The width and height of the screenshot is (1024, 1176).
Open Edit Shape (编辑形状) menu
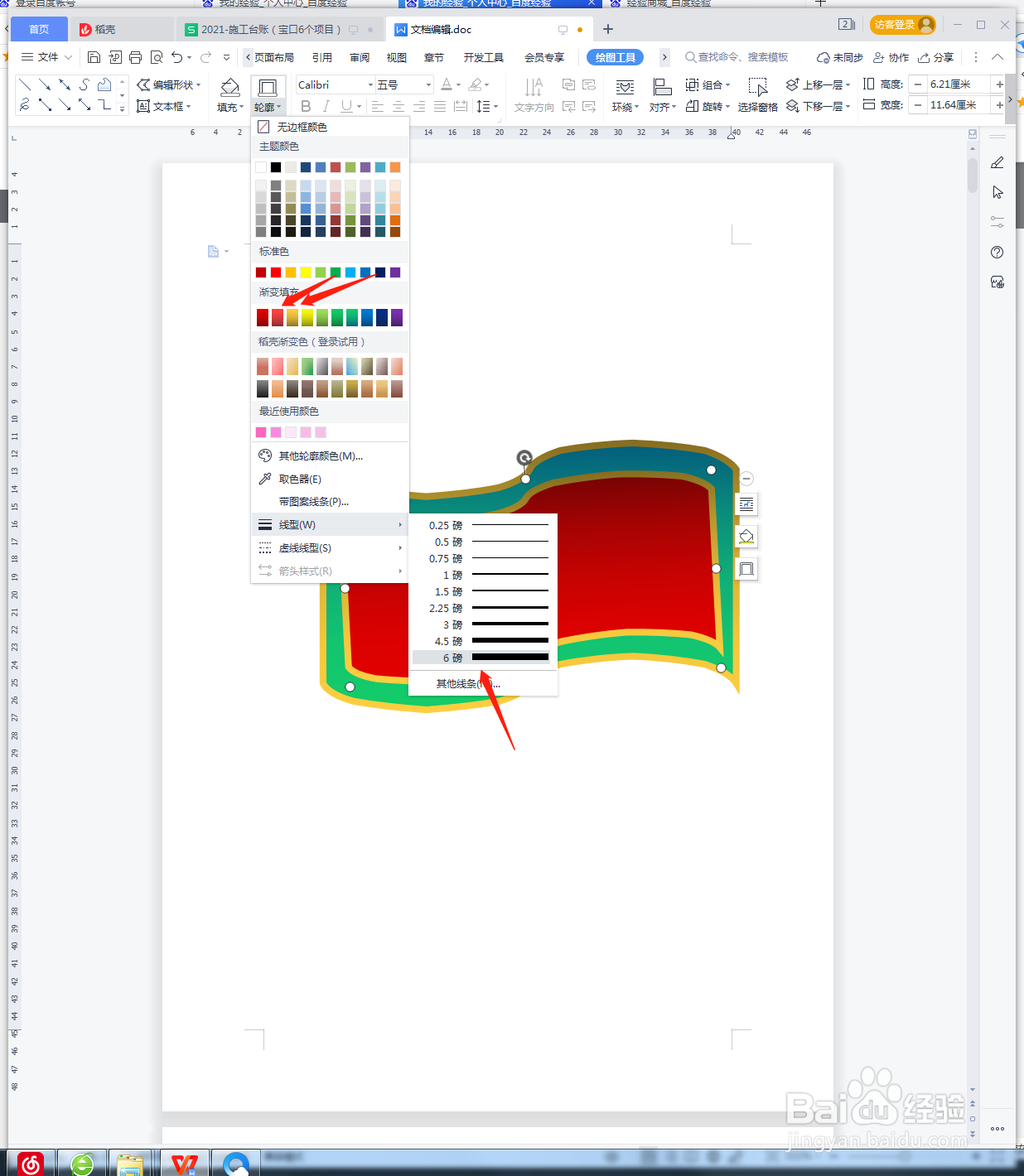(x=169, y=84)
